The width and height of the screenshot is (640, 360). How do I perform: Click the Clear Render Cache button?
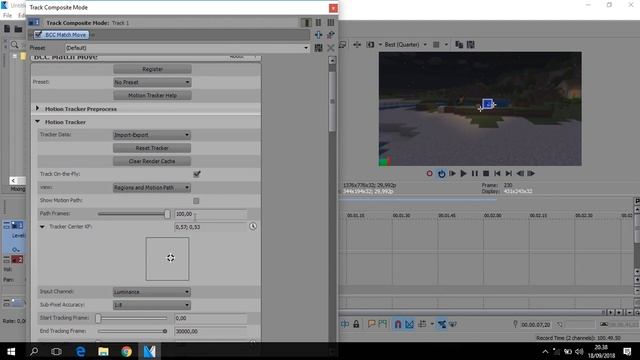[152, 161]
